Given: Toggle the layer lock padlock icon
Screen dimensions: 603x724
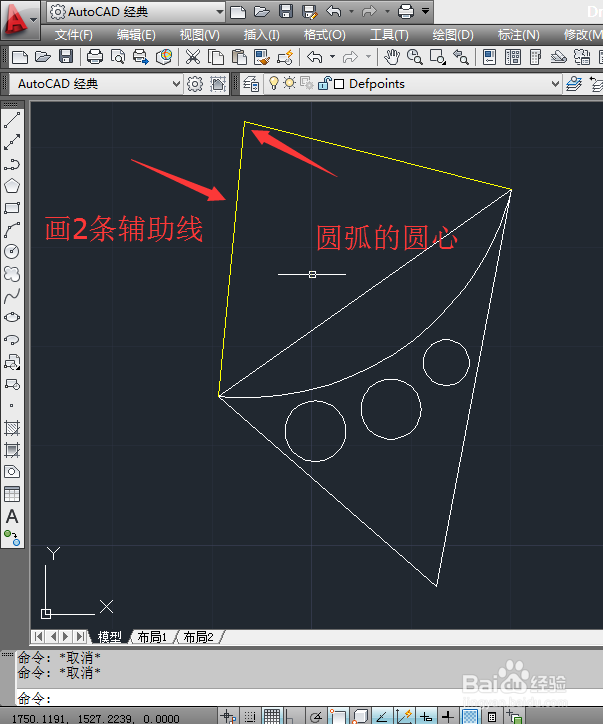Looking at the screenshot, I should coord(324,84).
